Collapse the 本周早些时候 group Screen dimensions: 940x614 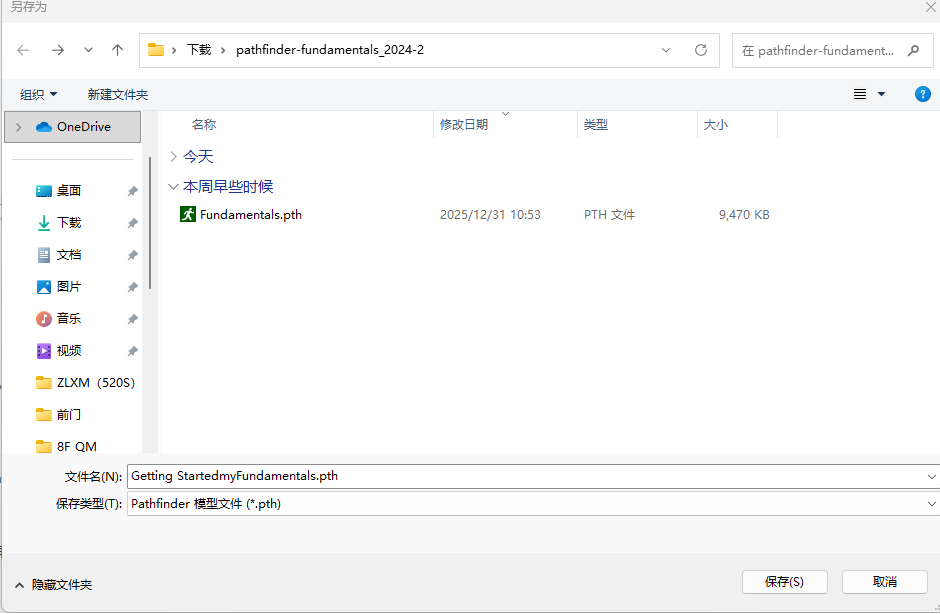point(174,187)
